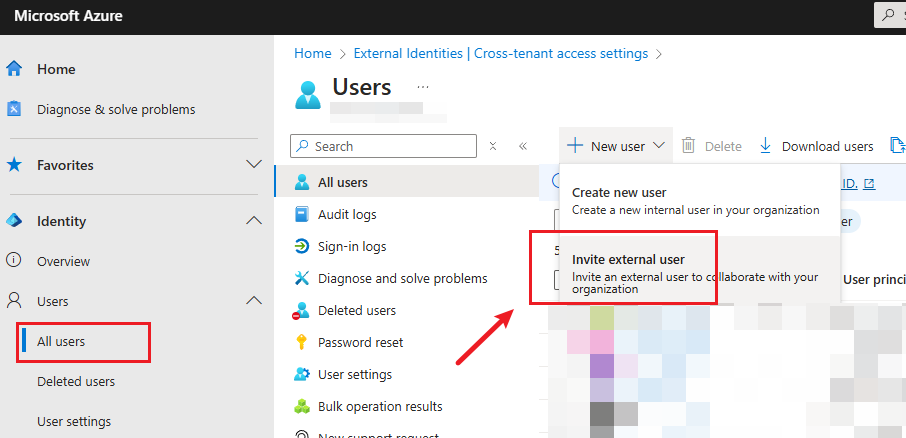Click the Sign-in logs arrow icon

(302, 247)
